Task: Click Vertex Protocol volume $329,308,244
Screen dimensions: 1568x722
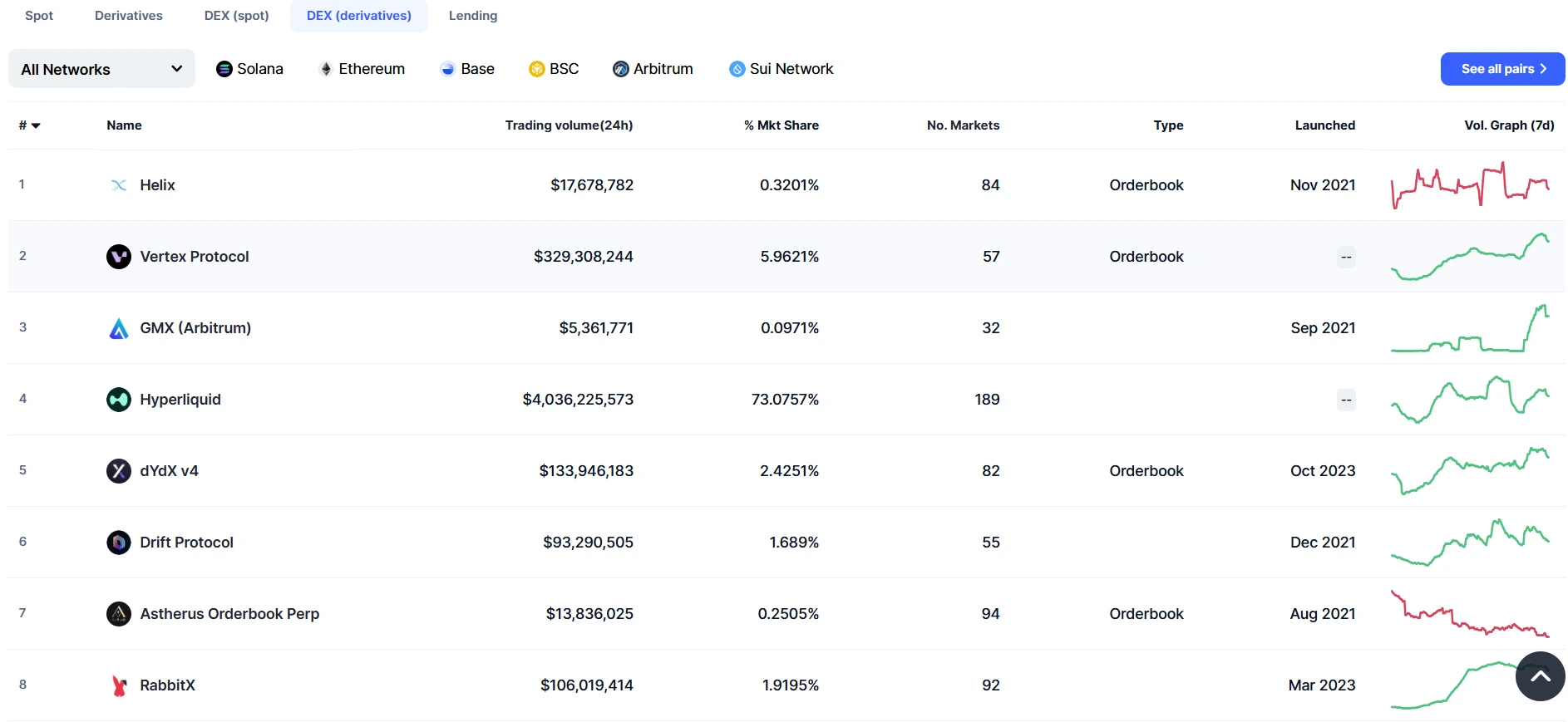Action: tap(584, 257)
